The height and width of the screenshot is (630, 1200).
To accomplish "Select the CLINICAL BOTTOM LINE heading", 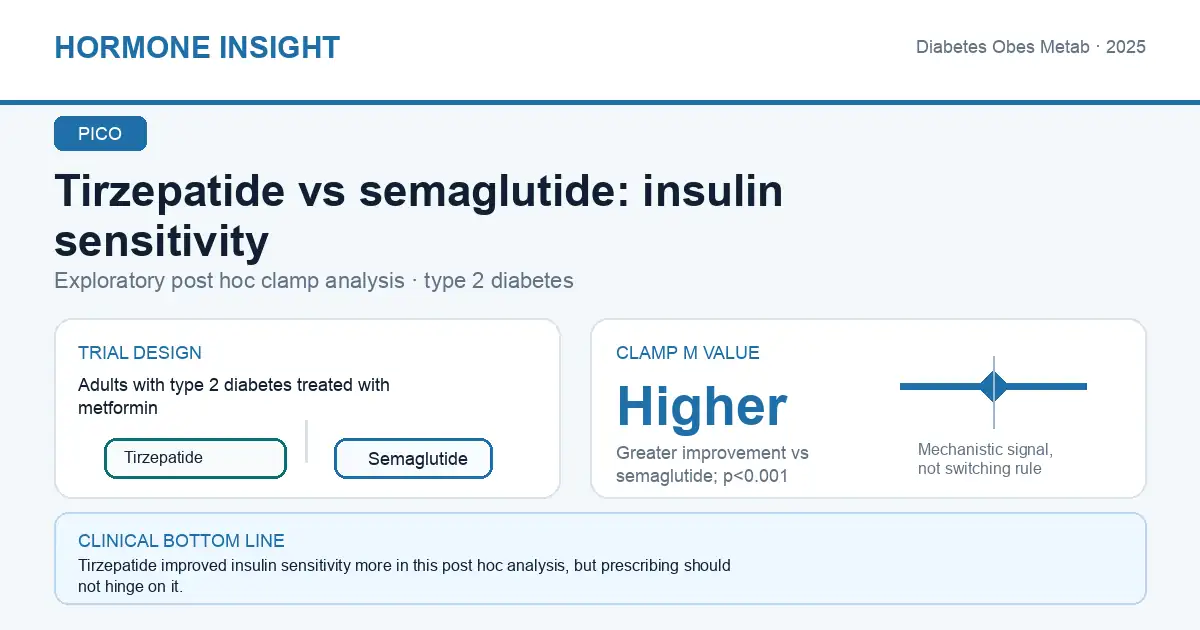I will pos(181,541).
